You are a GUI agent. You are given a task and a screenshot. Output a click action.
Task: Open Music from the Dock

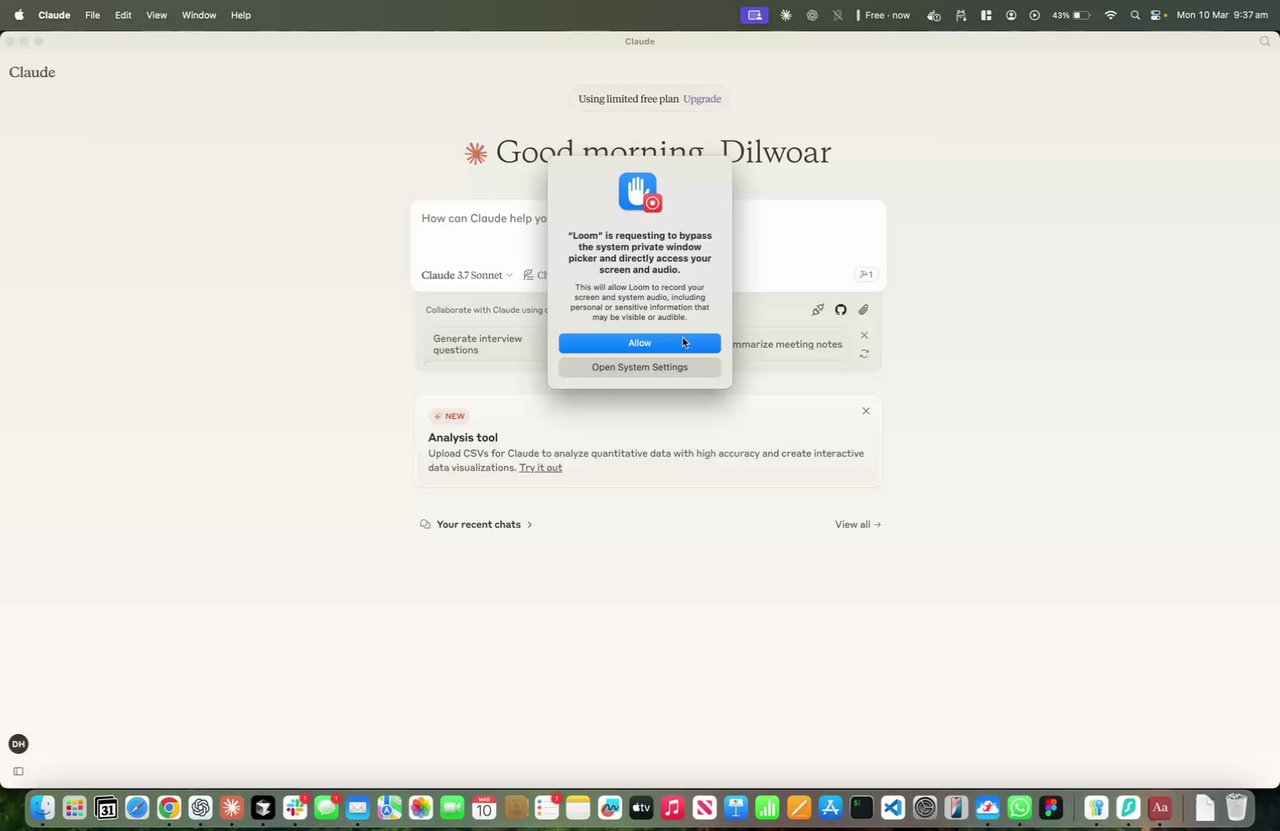point(673,807)
